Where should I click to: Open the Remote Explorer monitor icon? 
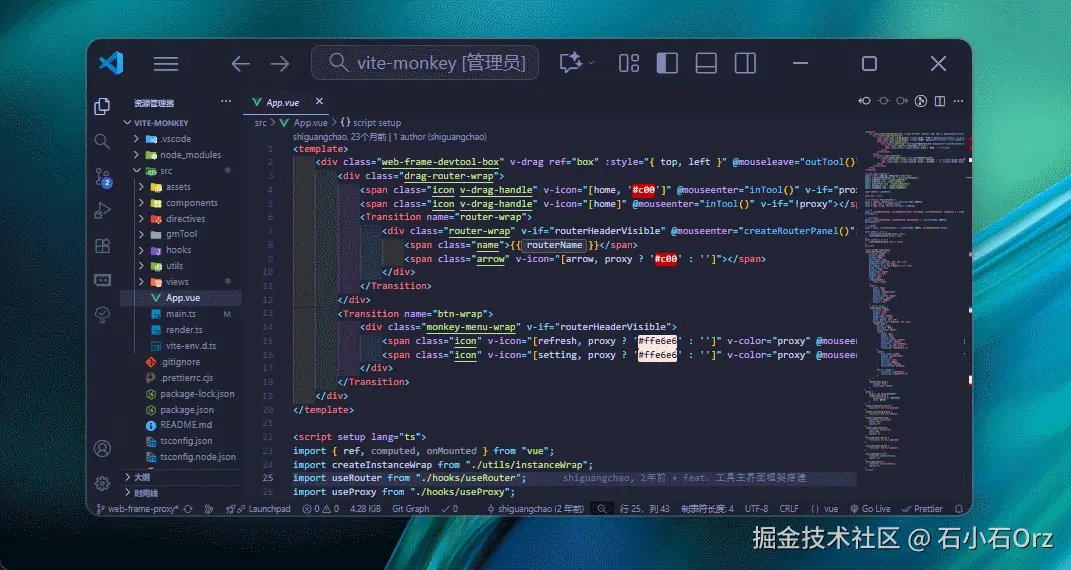coord(102,280)
